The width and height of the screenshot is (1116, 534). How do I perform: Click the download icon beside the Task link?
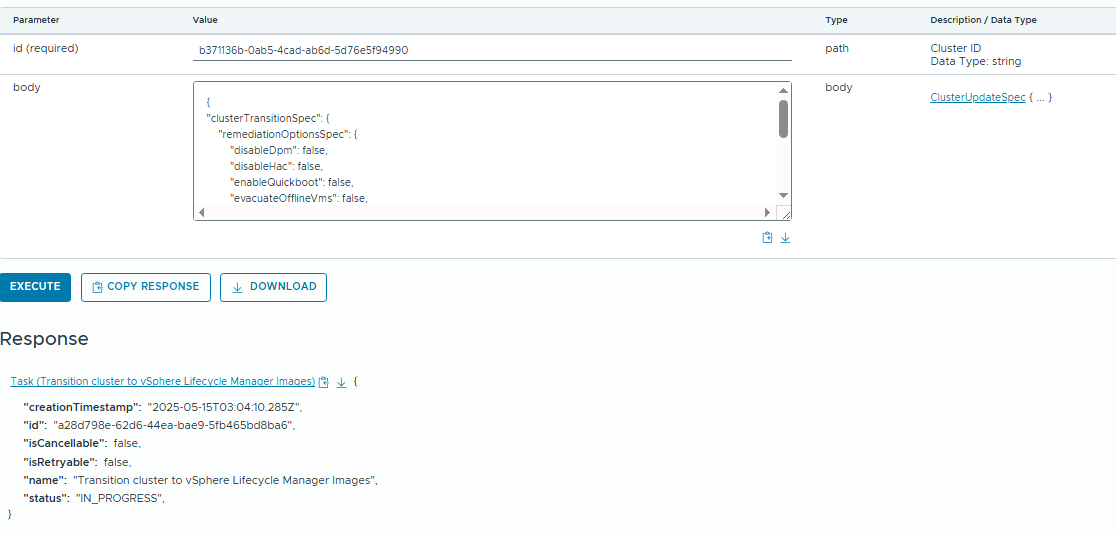[x=341, y=382]
